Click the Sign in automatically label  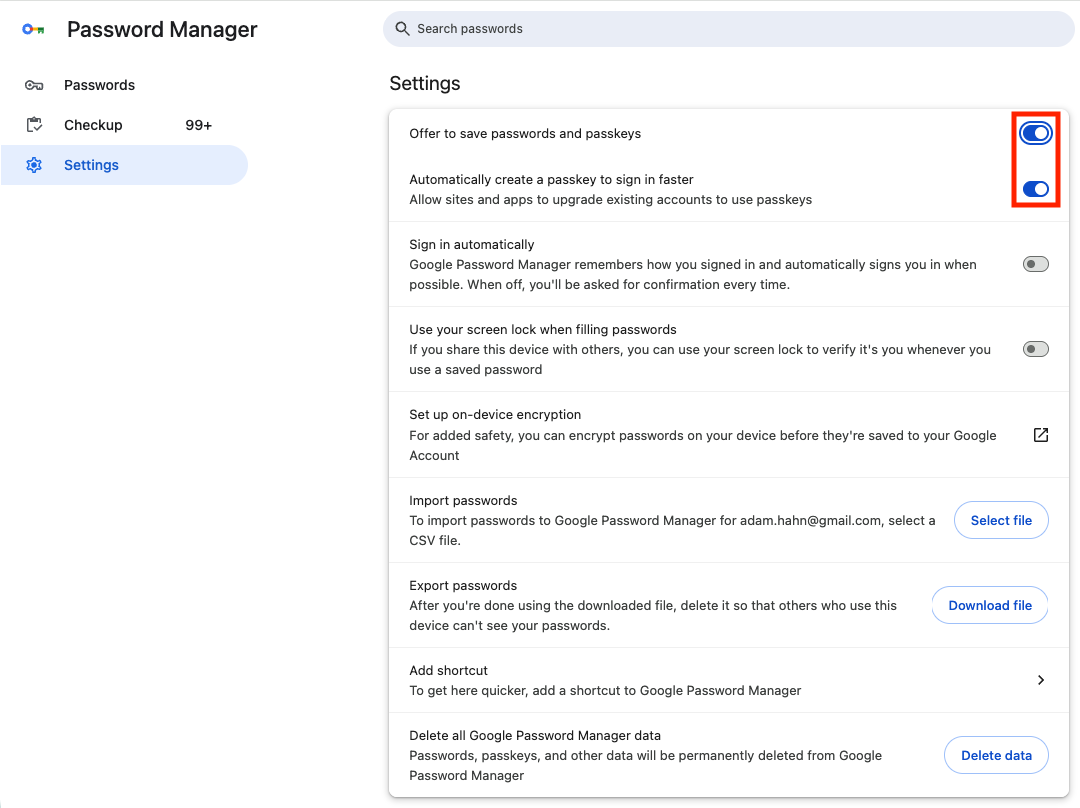point(472,245)
